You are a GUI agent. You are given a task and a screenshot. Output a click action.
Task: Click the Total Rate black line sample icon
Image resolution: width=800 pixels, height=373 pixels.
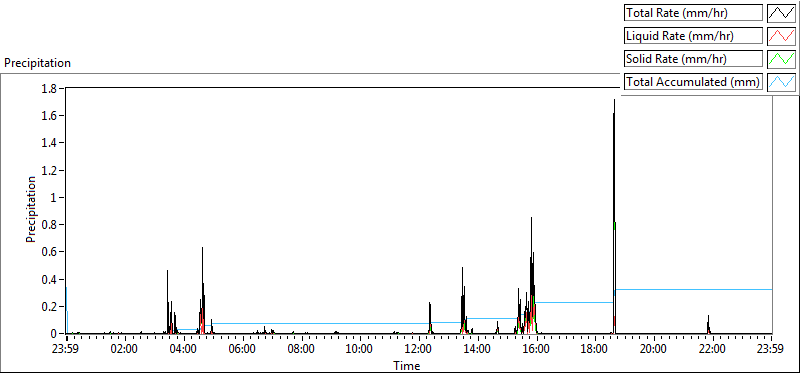coord(781,13)
